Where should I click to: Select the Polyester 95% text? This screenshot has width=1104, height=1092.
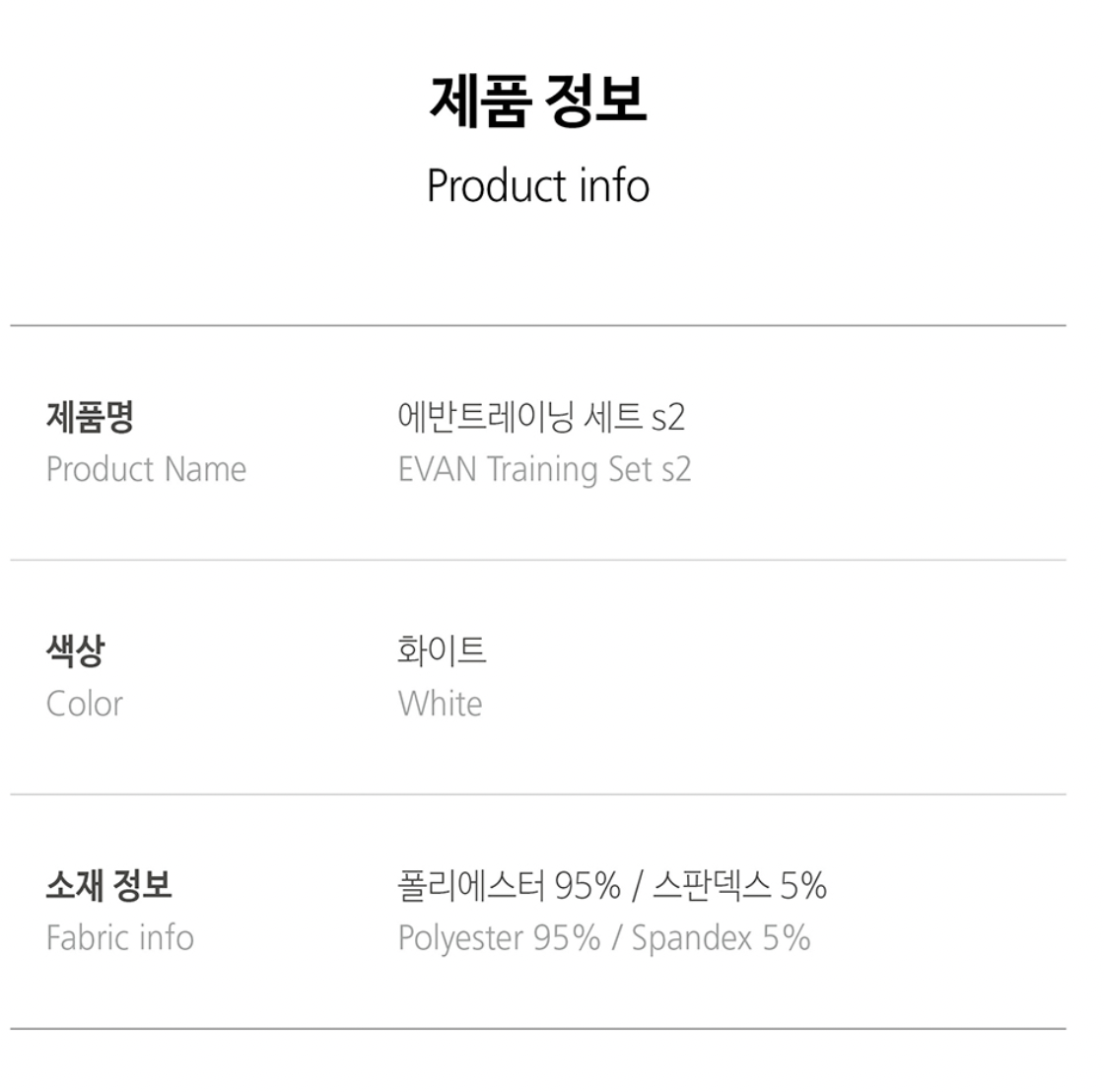click(499, 937)
